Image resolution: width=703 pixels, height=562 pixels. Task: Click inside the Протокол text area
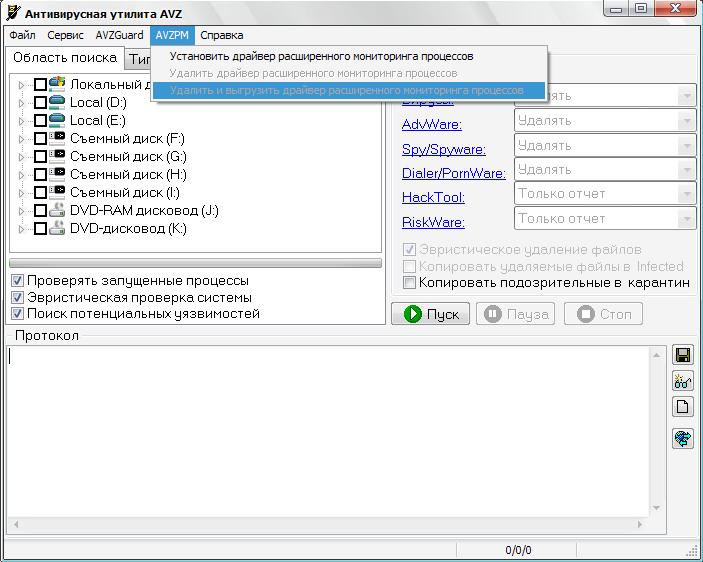click(329, 430)
